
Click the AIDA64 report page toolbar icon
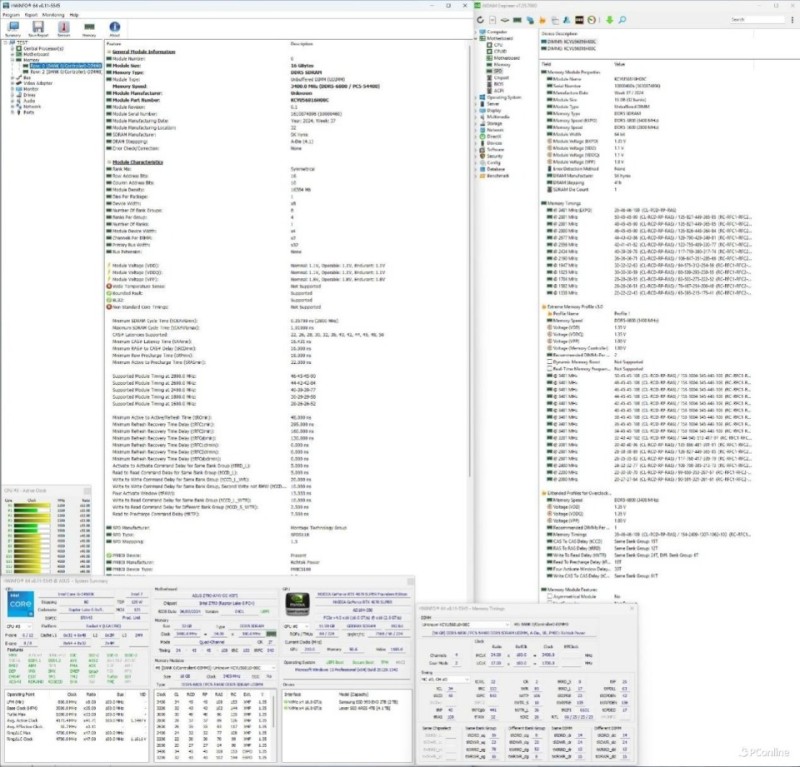(492, 20)
